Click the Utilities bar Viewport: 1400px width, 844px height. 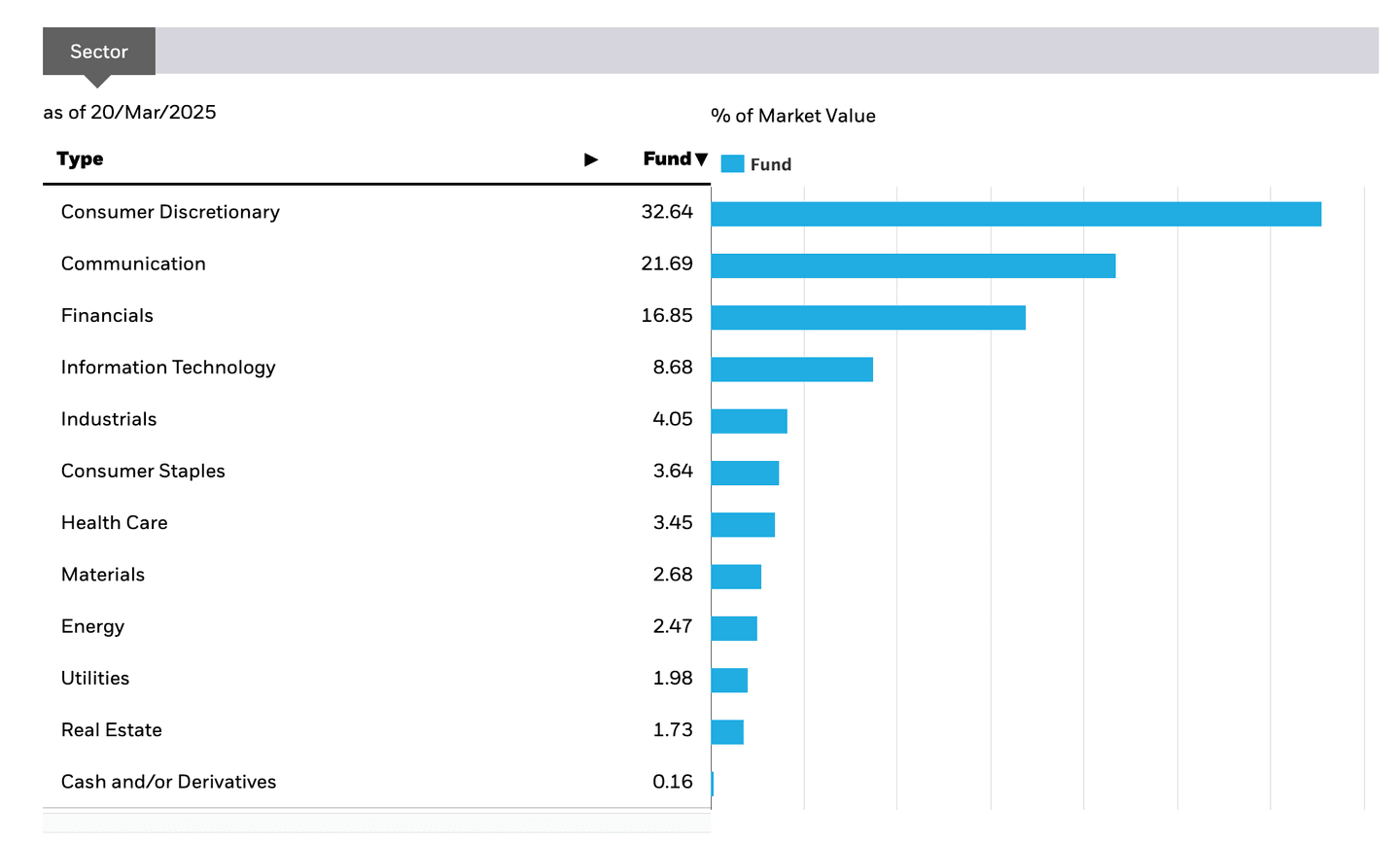729,680
